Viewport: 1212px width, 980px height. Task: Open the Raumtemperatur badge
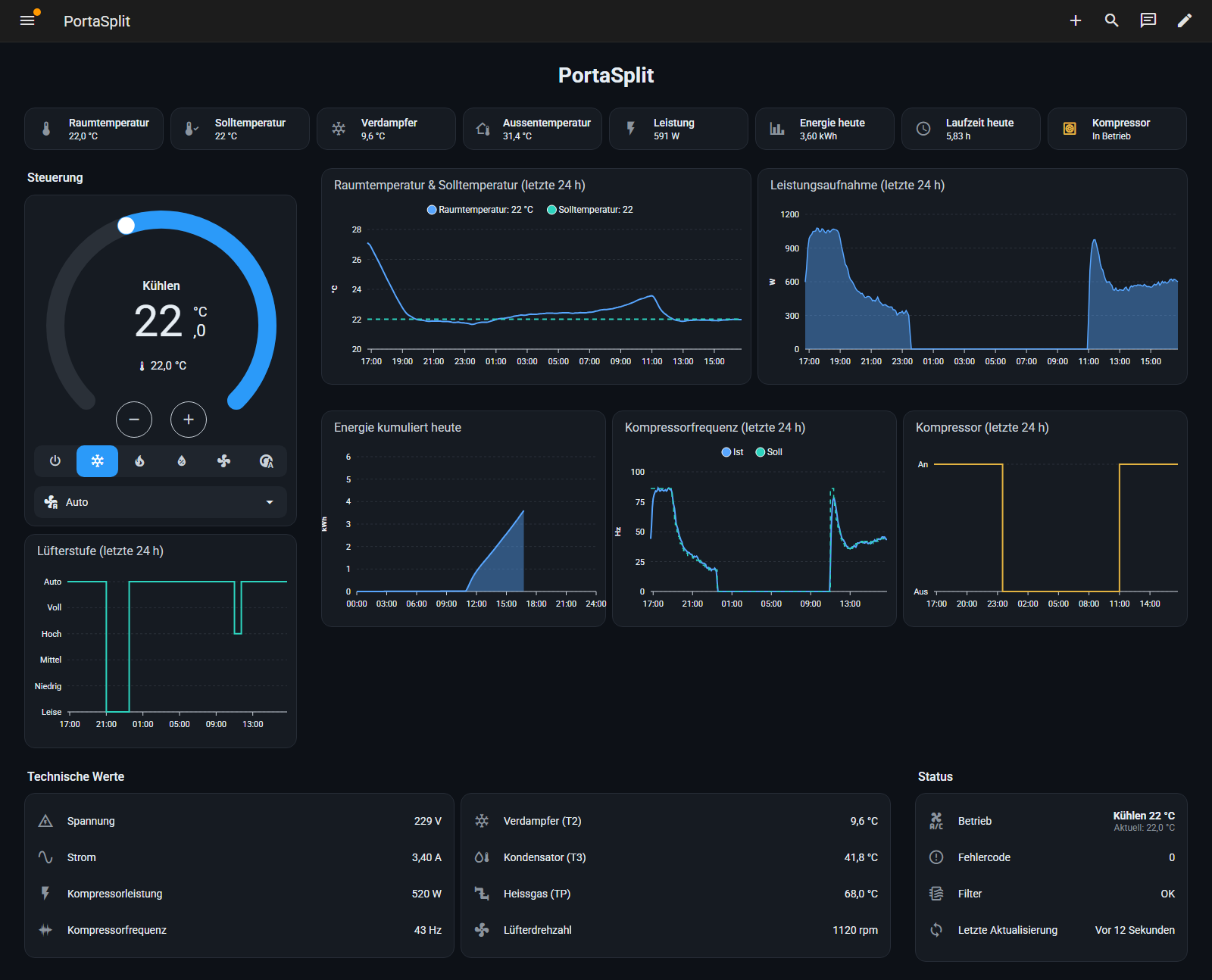(94, 129)
